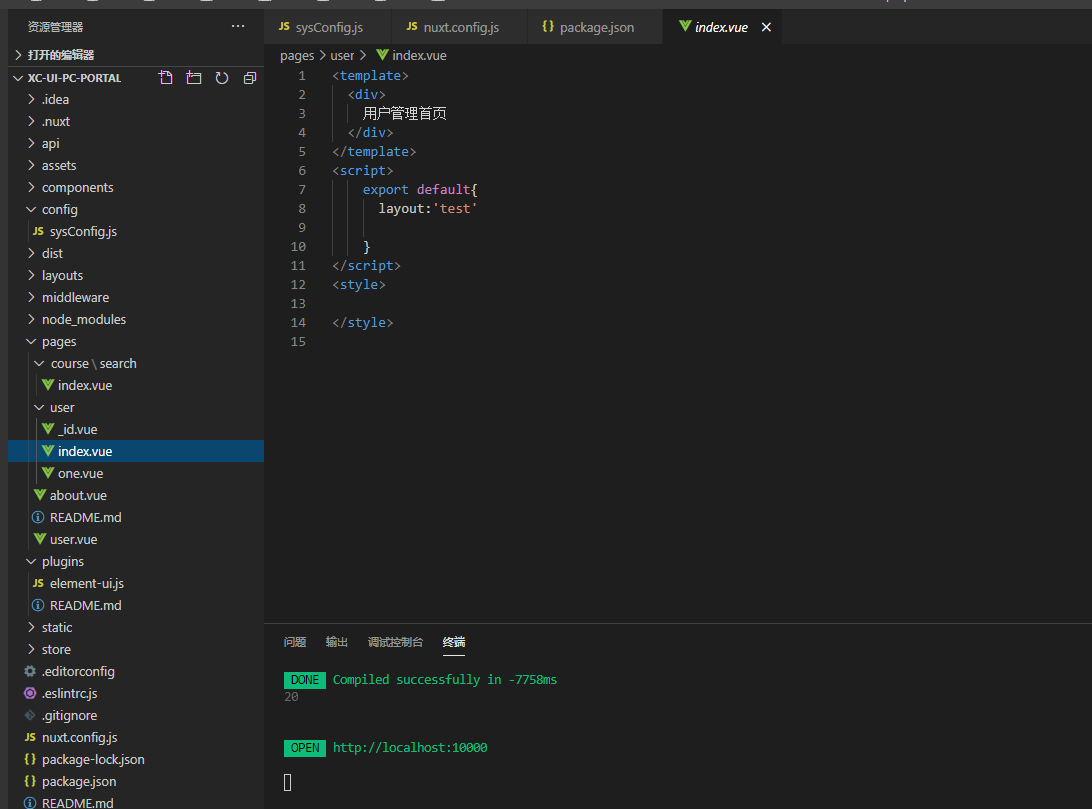Viewport: 1092px width, 809px height.
Task: Create a new file using the Explorer toolbar icon
Action: [x=166, y=77]
